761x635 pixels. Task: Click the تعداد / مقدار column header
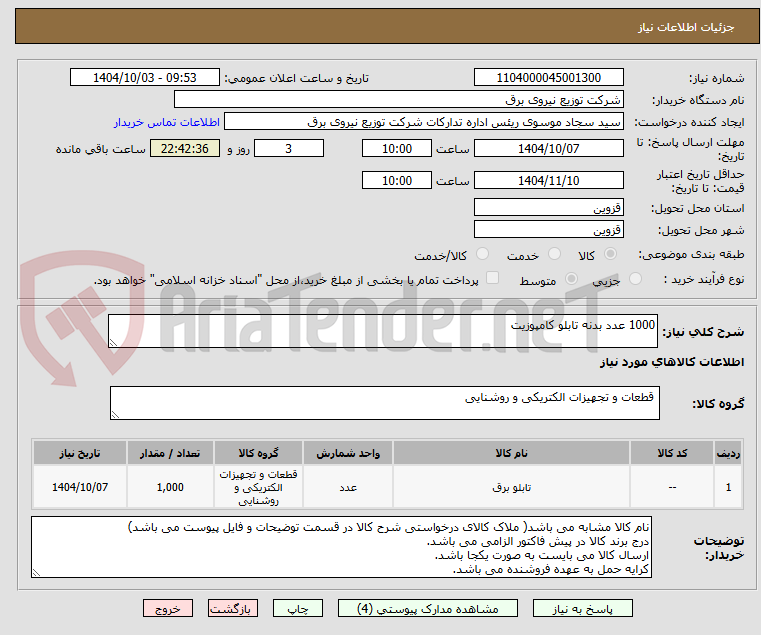coord(170,453)
